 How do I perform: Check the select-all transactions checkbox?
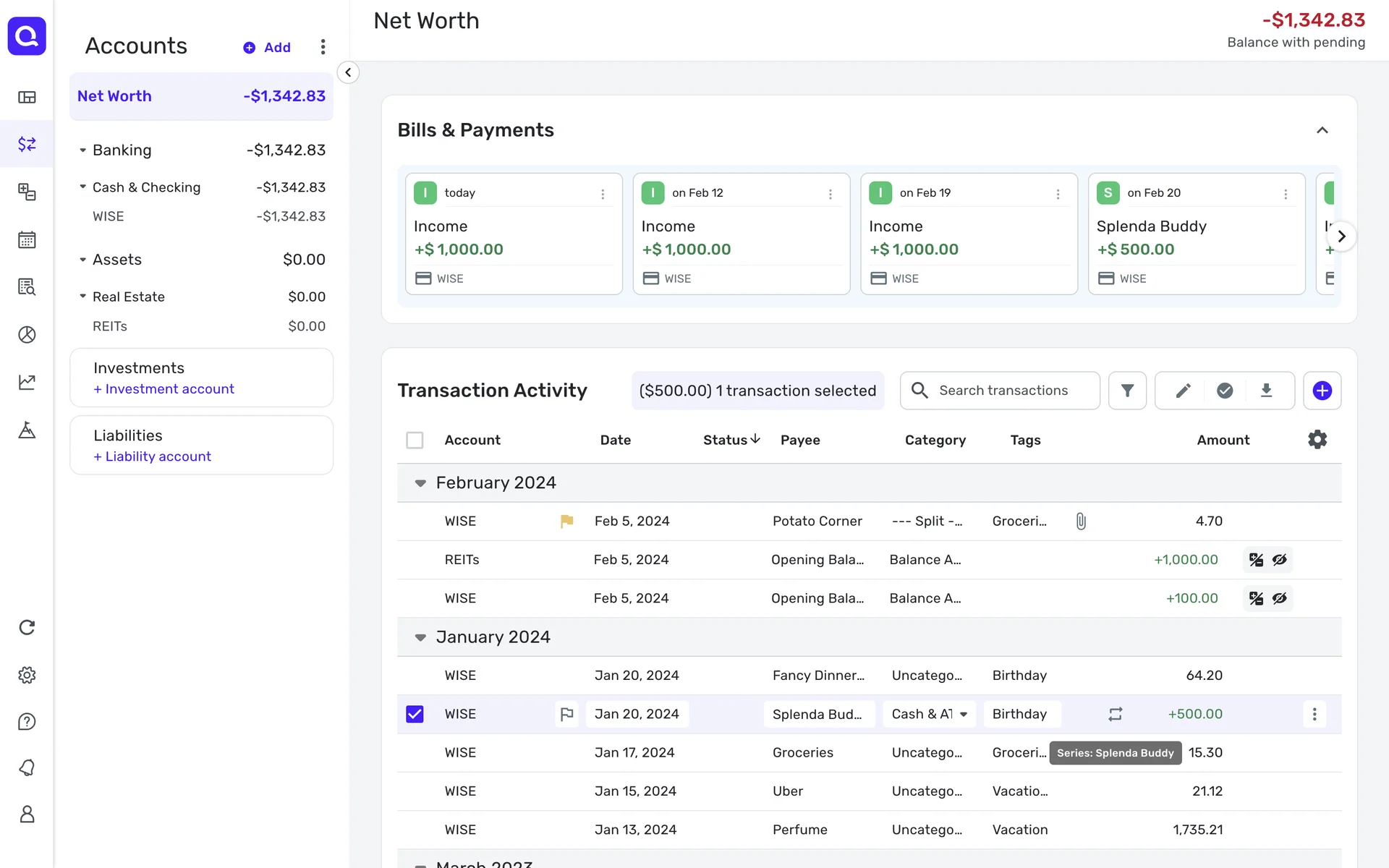(415, 440)
